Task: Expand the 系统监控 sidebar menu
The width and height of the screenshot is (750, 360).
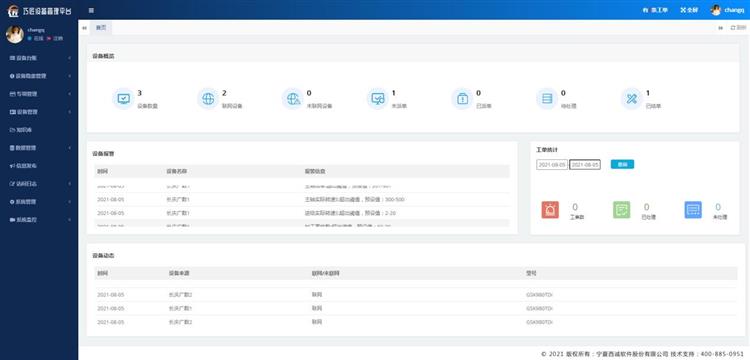Action: click(x=39, y=220)
